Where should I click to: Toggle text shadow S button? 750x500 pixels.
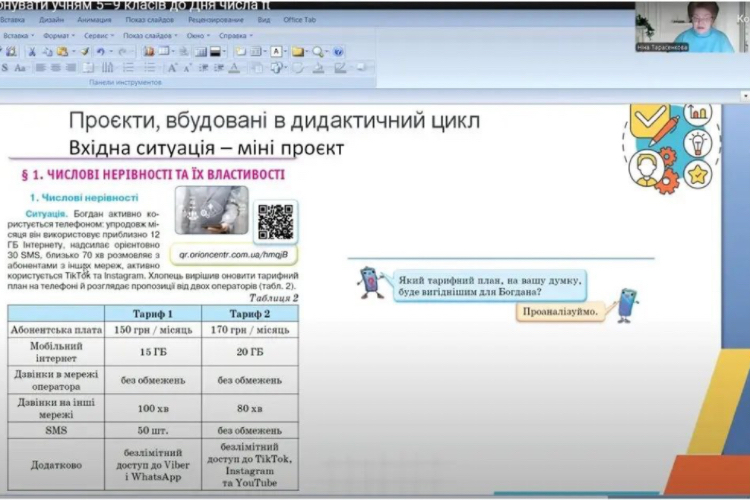[x=6, y=68]
